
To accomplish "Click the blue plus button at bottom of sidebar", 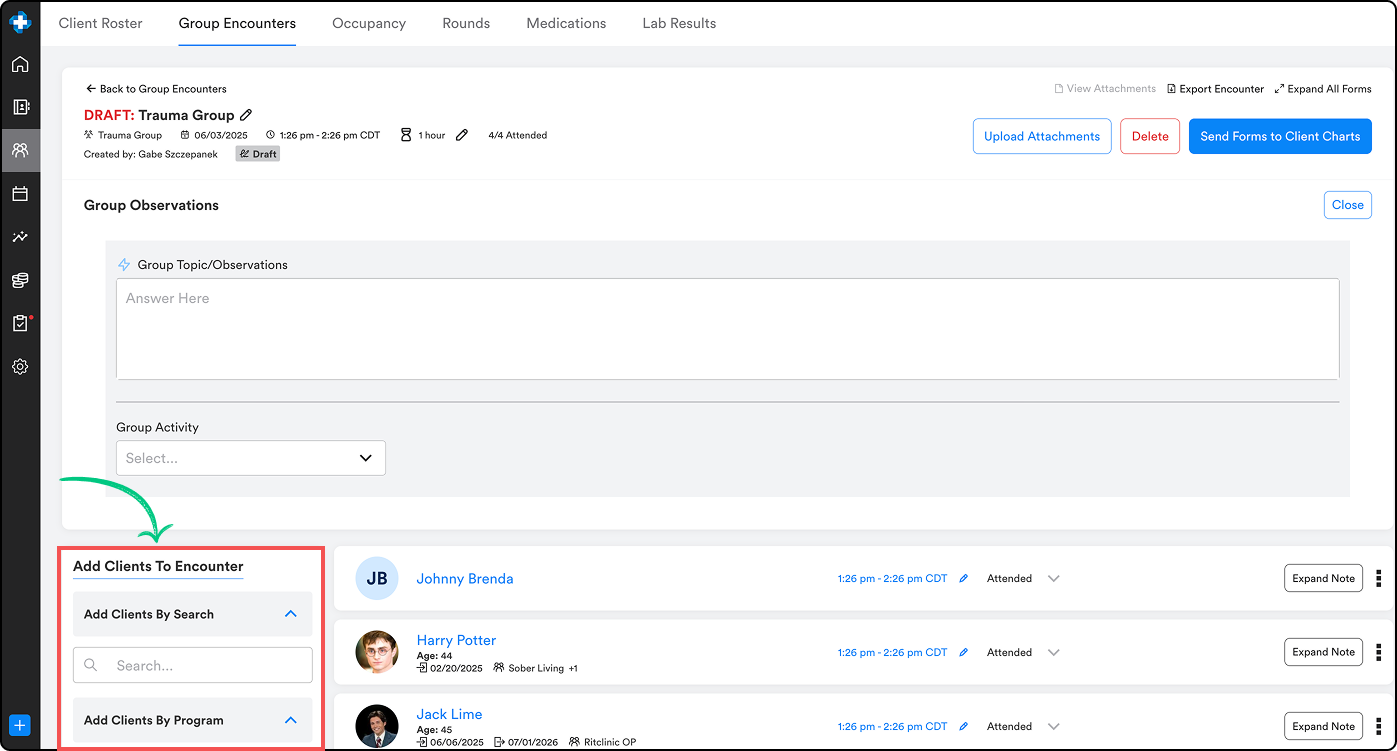I will (x=20, y=724).
